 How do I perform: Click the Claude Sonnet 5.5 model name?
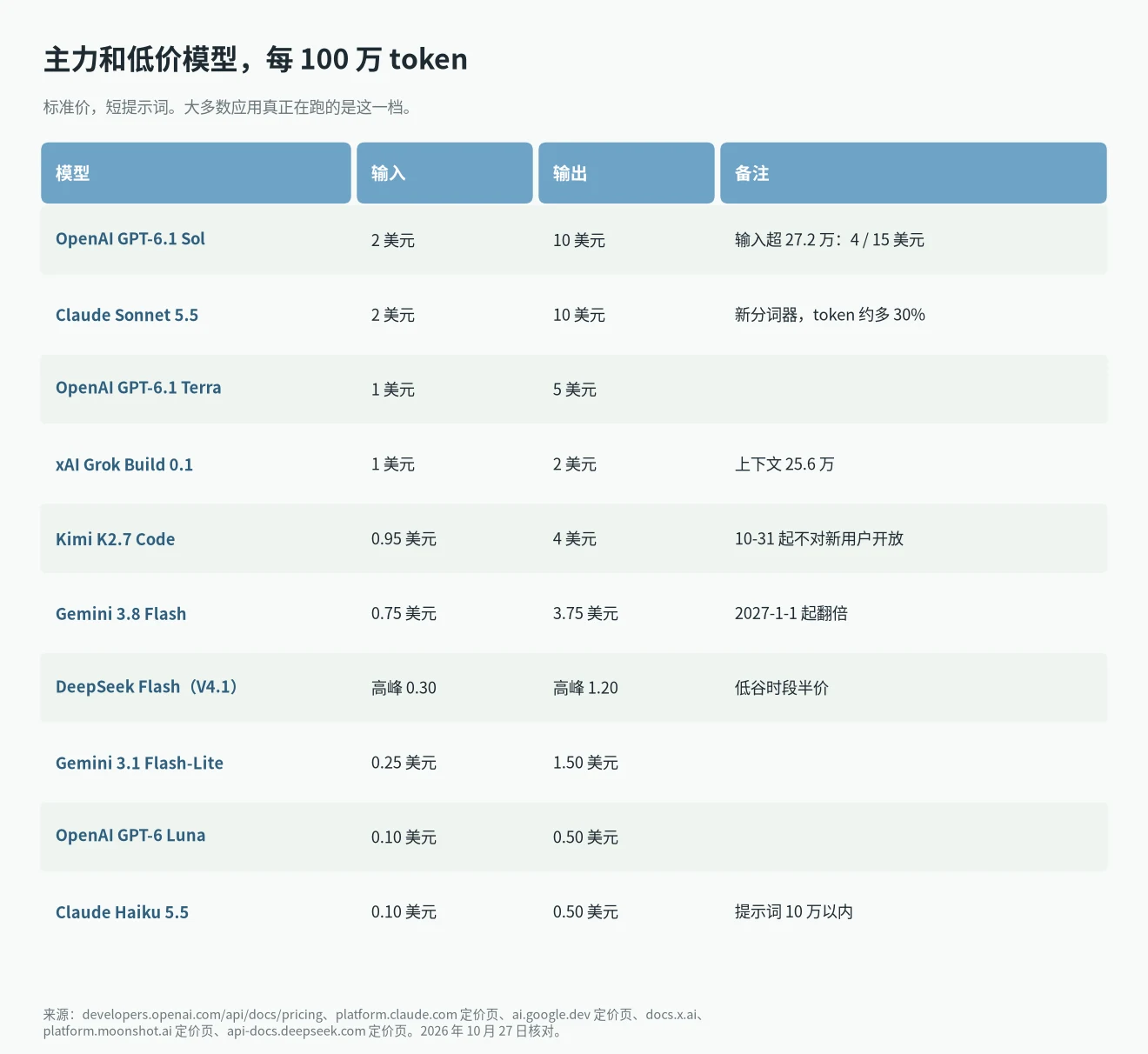coord(127,315)
